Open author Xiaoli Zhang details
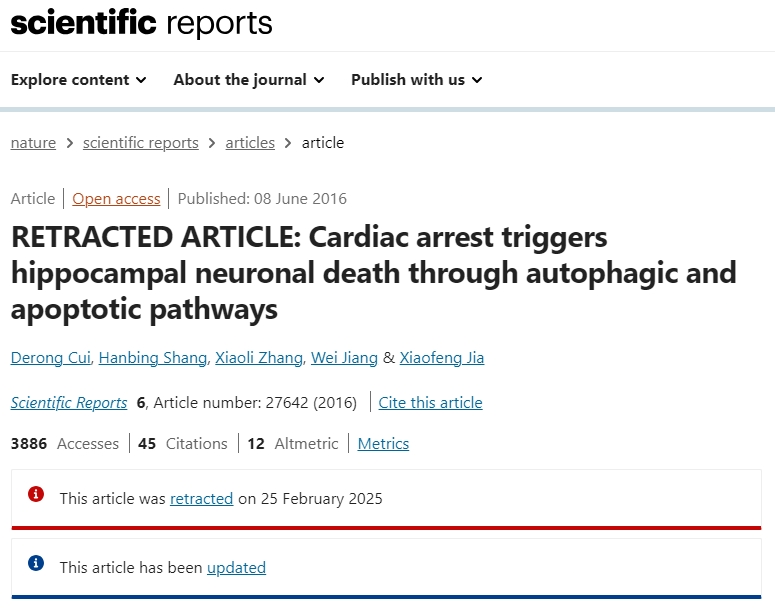The image size is (775, 611). point(259,357)
